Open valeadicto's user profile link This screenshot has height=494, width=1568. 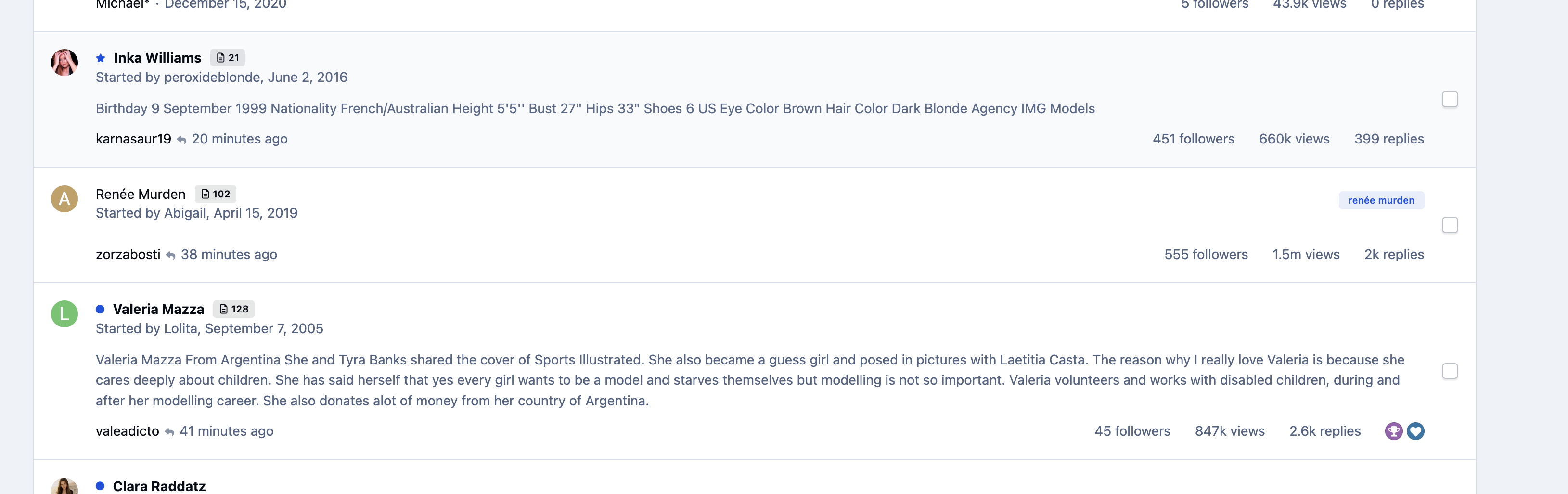coord(127,431)
